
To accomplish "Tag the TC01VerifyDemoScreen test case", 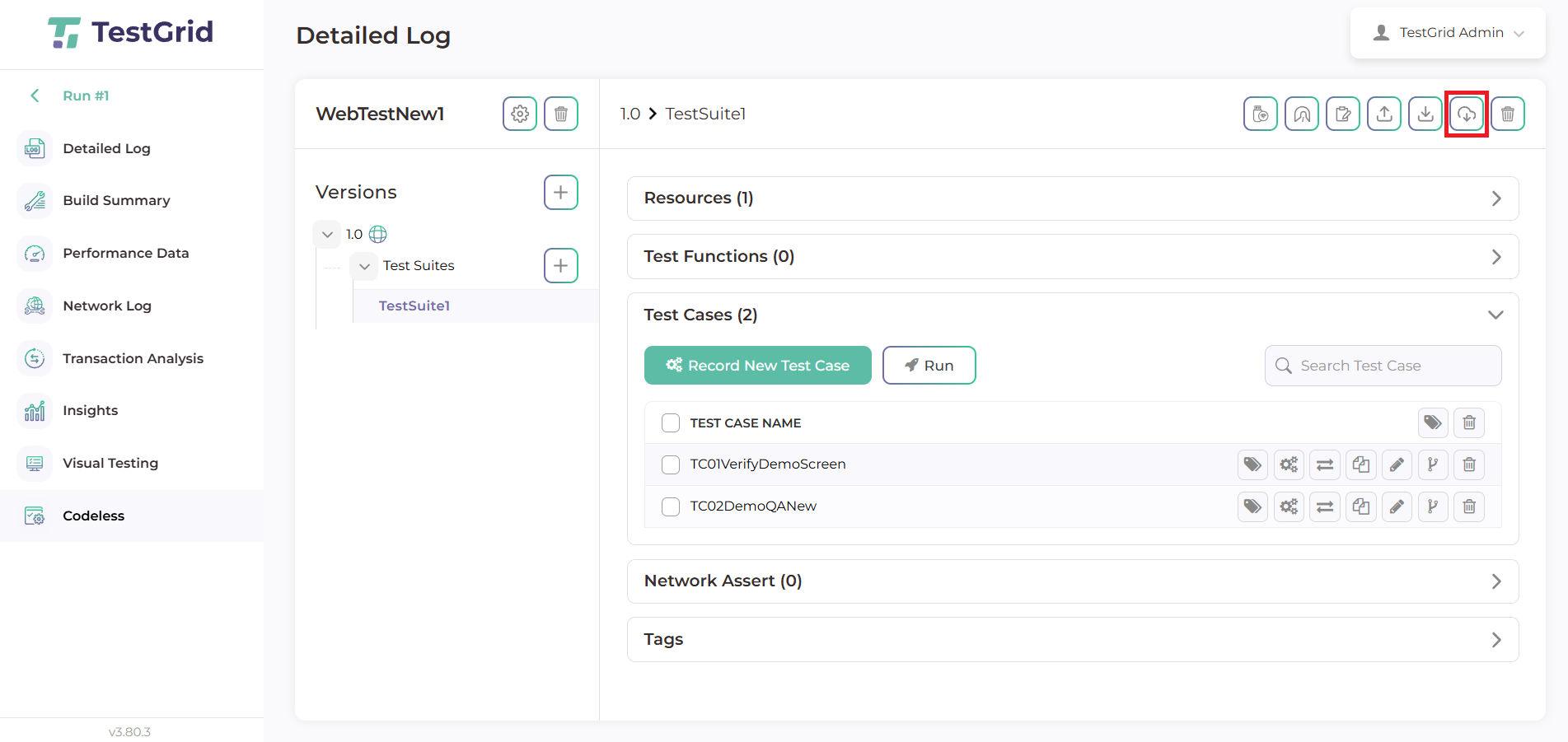I will click(1252, 464).
